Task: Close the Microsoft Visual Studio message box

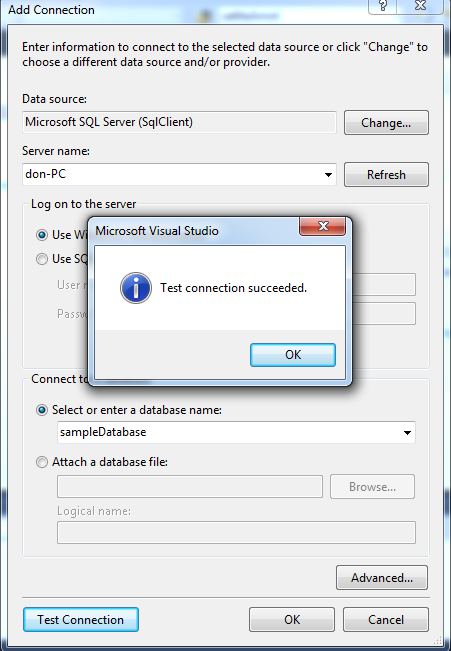Action: coord(323,226)
